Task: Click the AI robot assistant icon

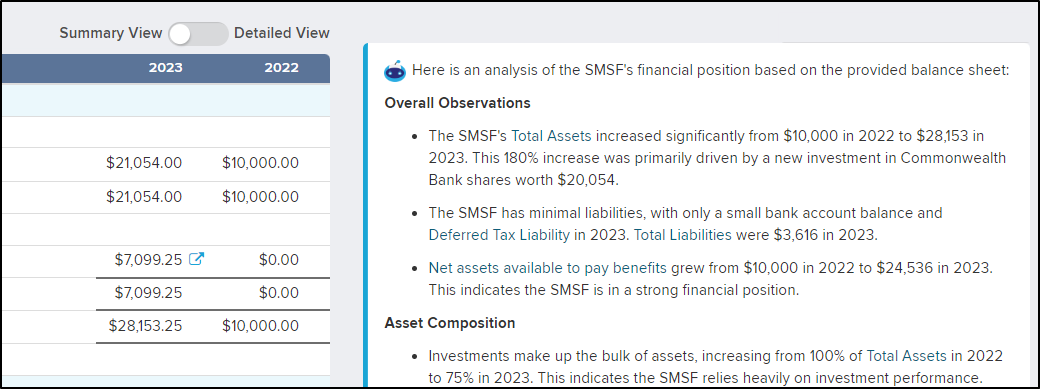Action: coord(395,70)
